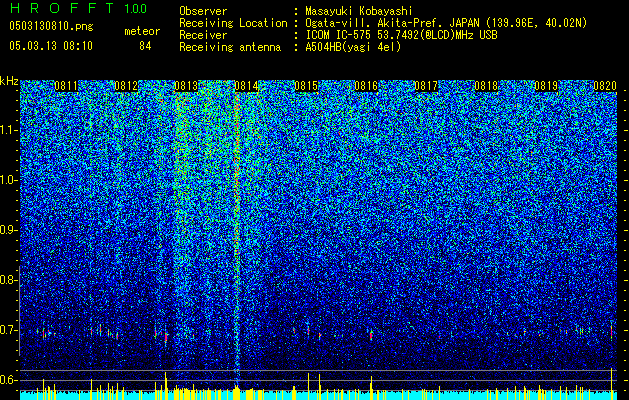The height and width of the screenshot is (400, 629).
Task: Click antenna value A504HB(yagi 4el)
Action: click(353, 47)
